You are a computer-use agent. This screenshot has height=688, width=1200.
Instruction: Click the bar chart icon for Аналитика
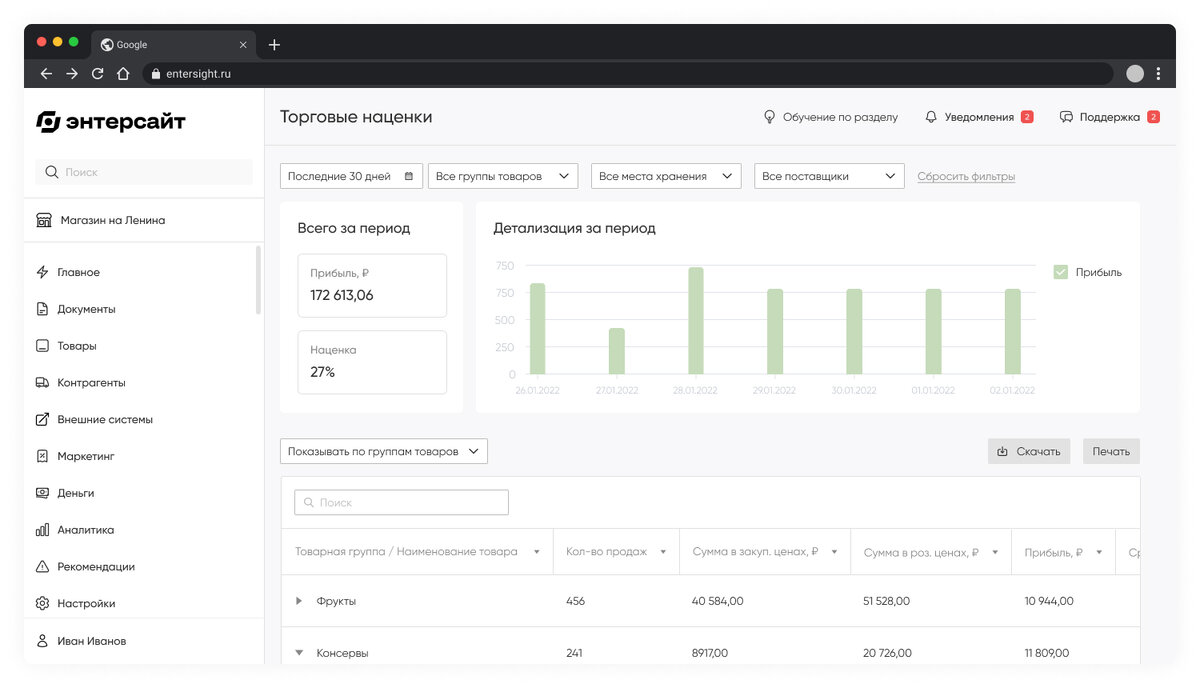42,530
